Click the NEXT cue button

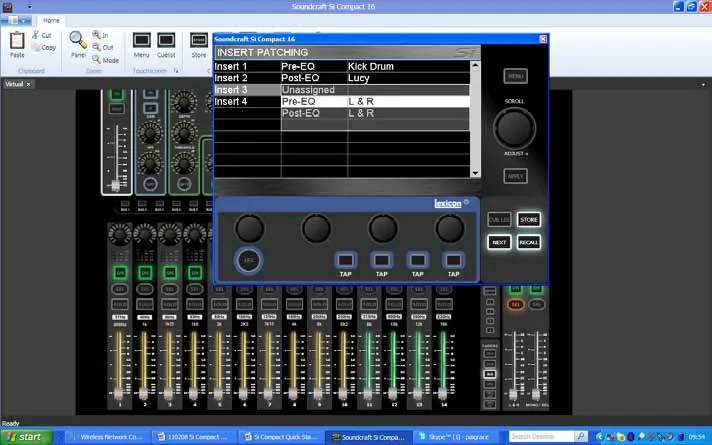(499, 242)
